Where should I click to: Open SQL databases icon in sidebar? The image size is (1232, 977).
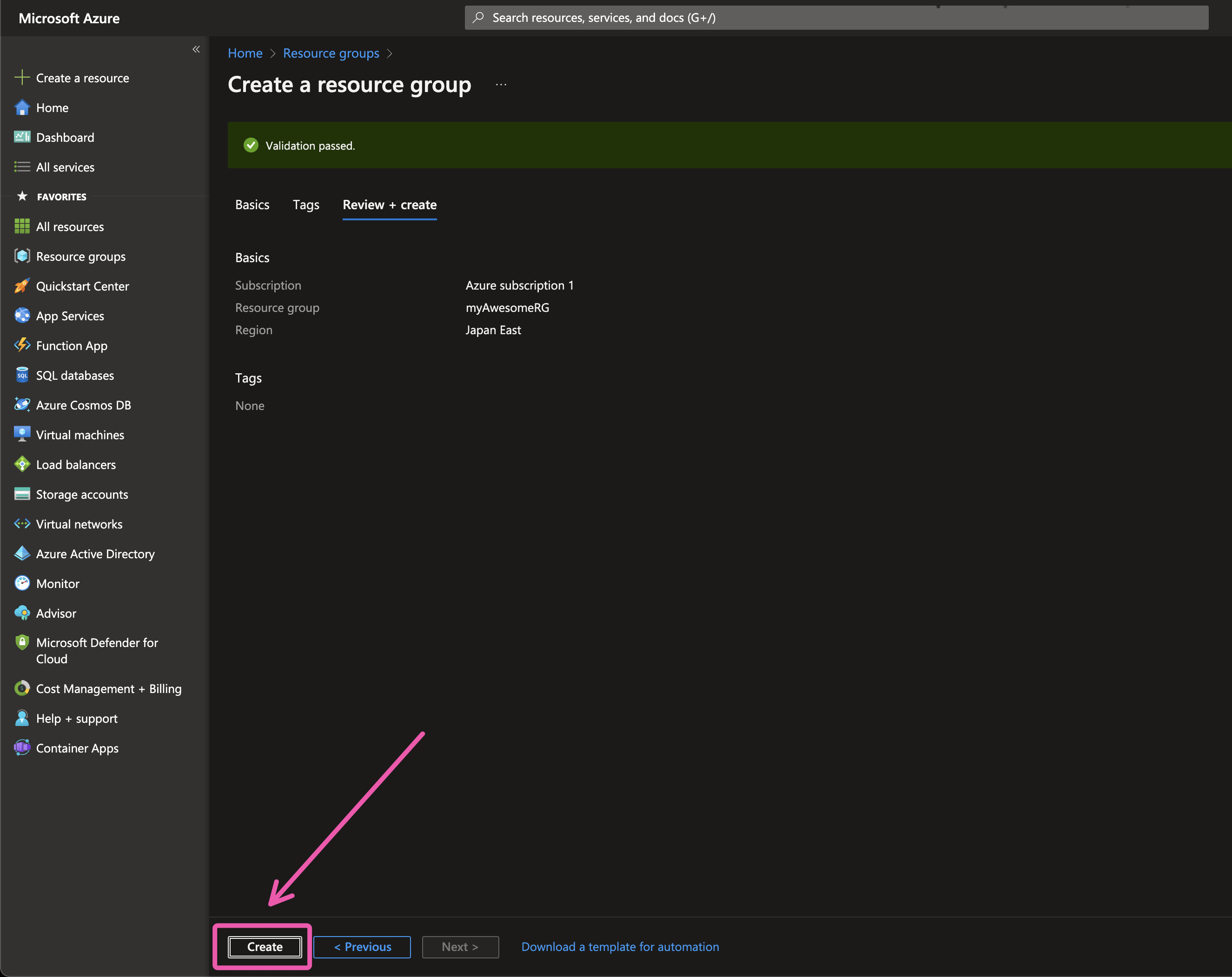tap(22, 375)
